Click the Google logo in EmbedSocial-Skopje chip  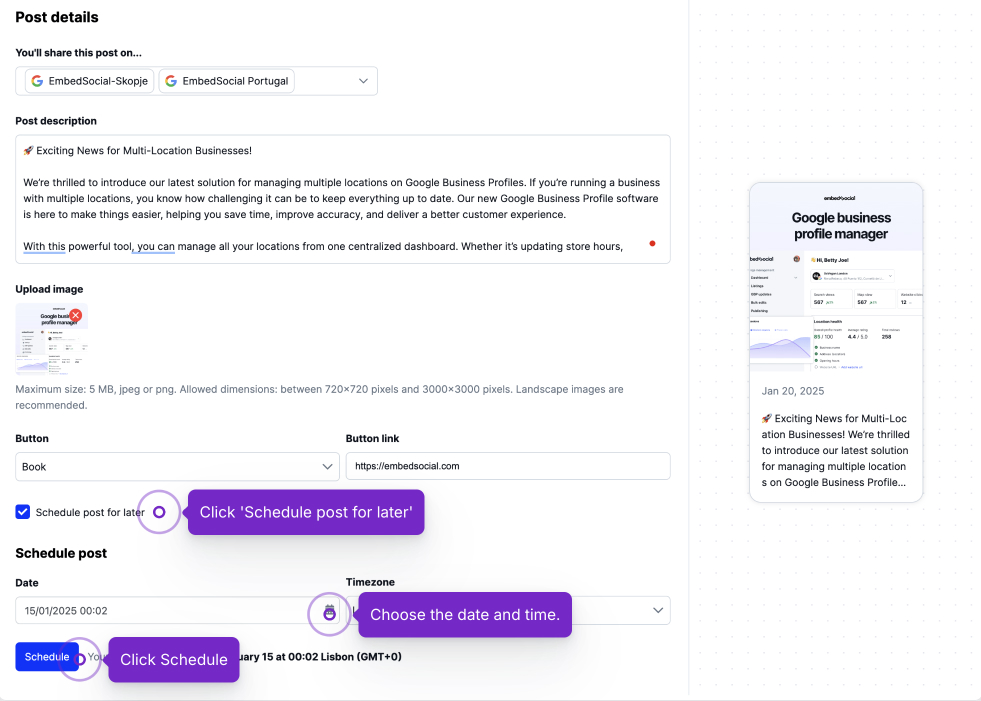[38, 81]
